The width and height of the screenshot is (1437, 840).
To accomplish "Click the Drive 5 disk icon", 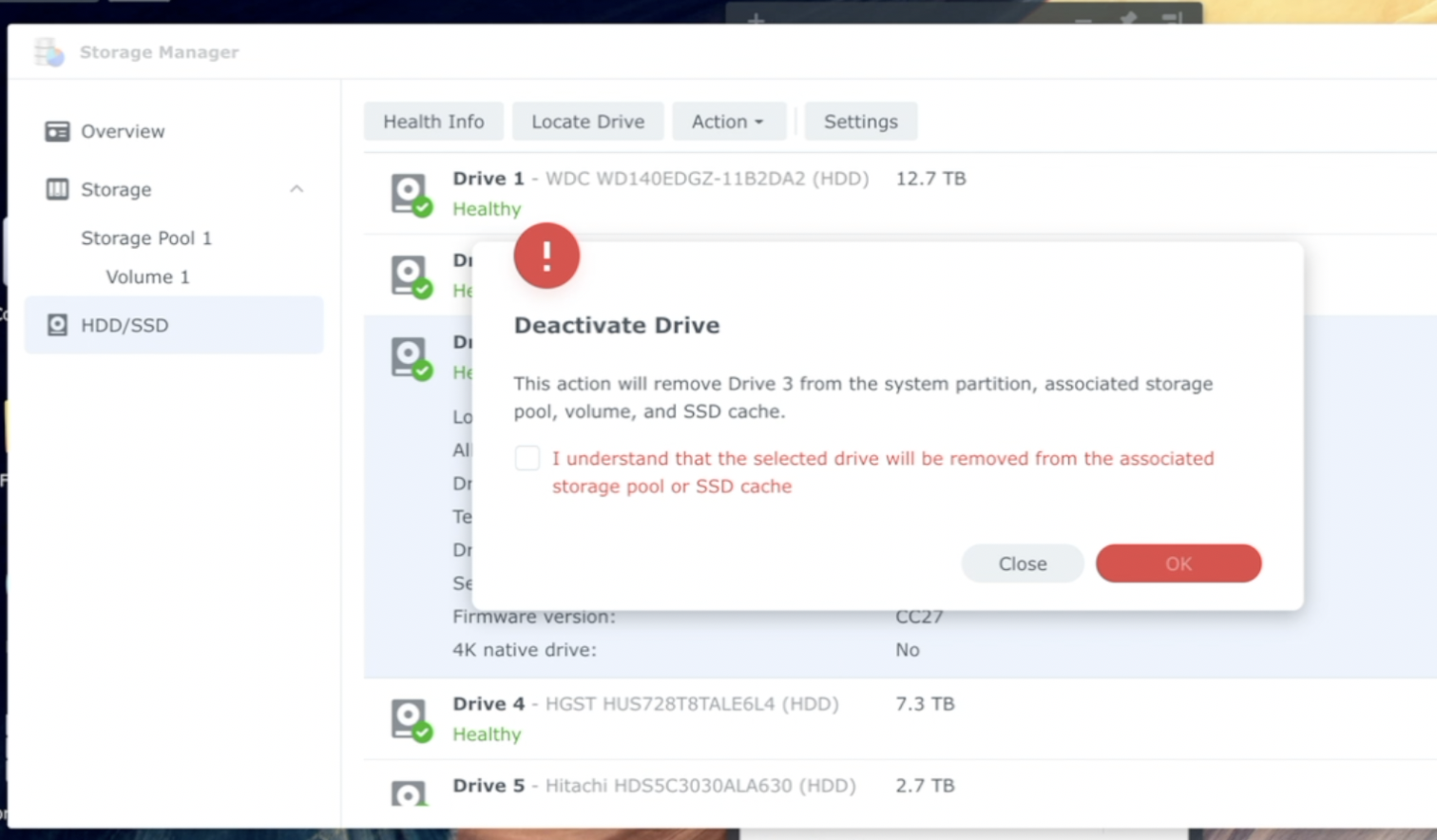I will tap(411, 793).
